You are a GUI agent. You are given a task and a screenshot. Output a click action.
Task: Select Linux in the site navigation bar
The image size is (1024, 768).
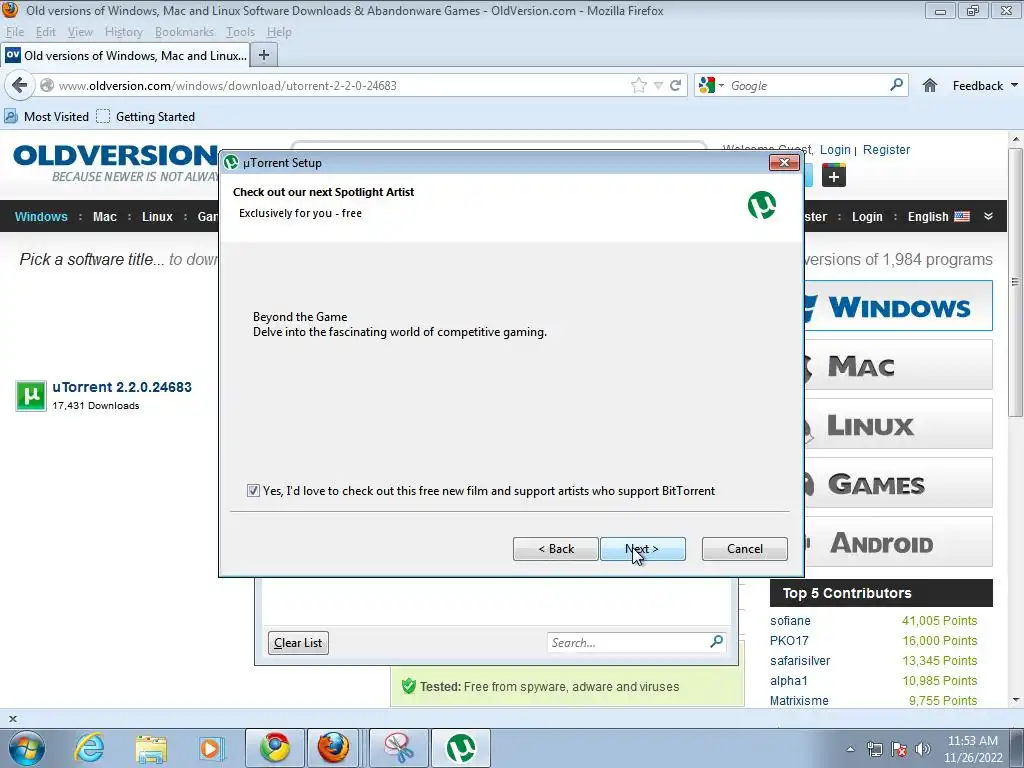pos(157,217)
